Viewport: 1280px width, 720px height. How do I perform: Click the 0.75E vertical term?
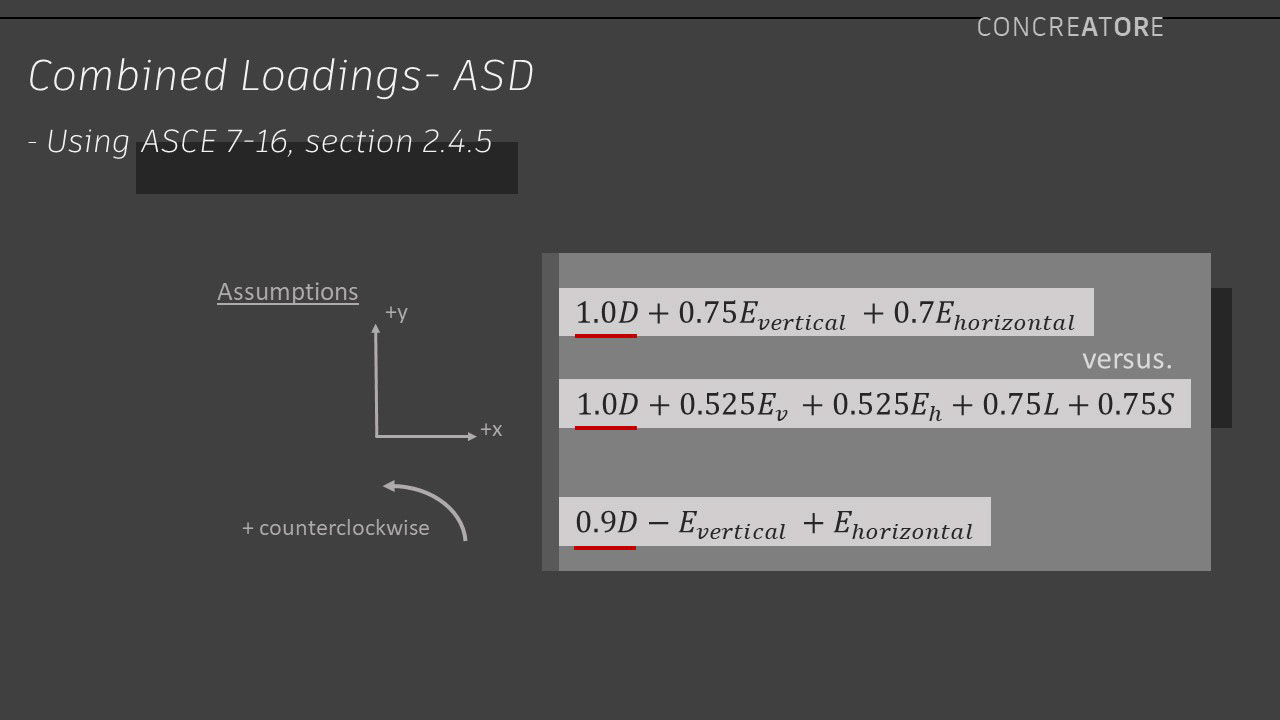tap(762, 315)
